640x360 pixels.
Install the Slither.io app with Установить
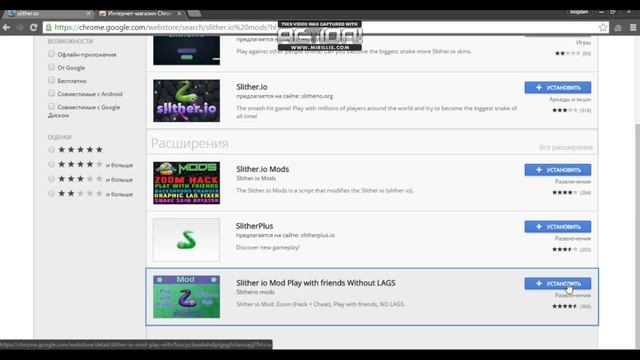(558, 88)
